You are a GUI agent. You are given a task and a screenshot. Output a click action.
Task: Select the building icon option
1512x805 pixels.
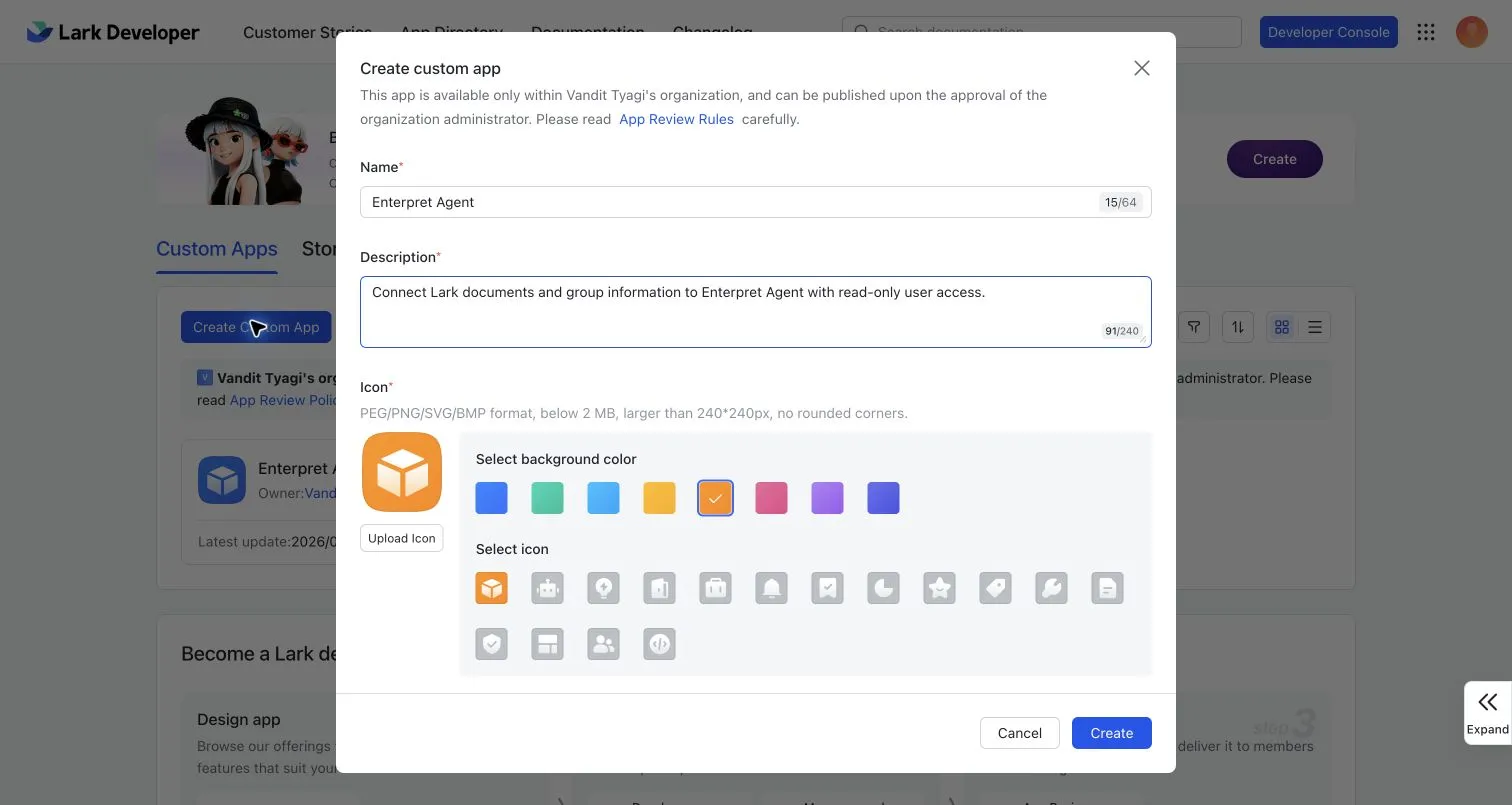click(x=660, y=588)
